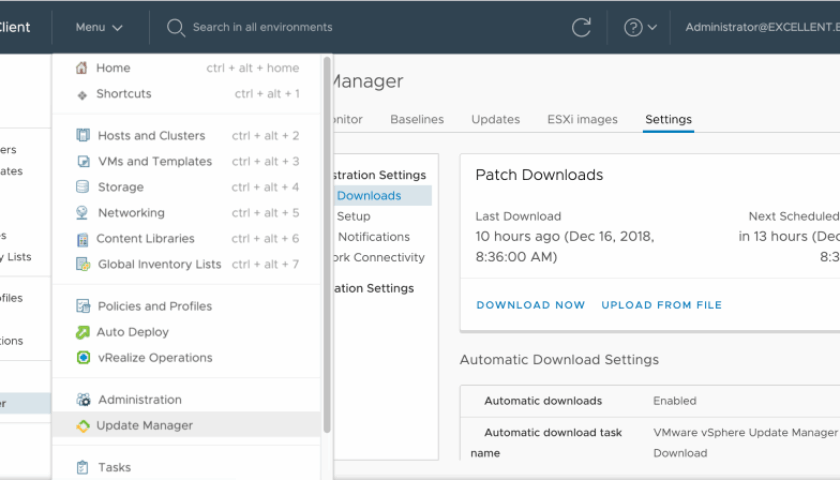This screenshot has width=840, height=480.
Task: Click the search magnifier icon
Action: (175, 27)
